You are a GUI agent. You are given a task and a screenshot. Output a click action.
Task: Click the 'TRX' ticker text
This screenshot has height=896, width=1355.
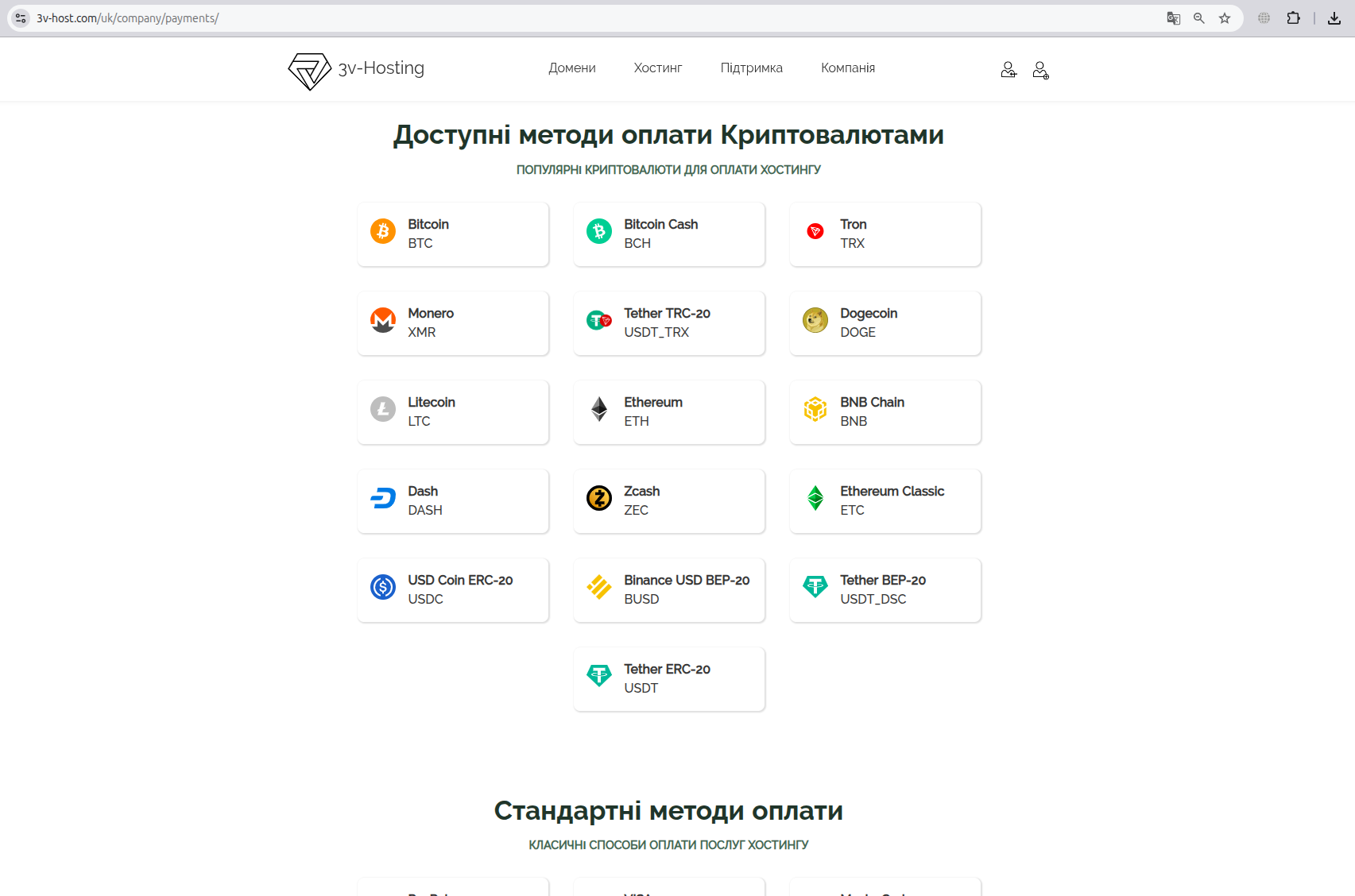pos(852,244)
